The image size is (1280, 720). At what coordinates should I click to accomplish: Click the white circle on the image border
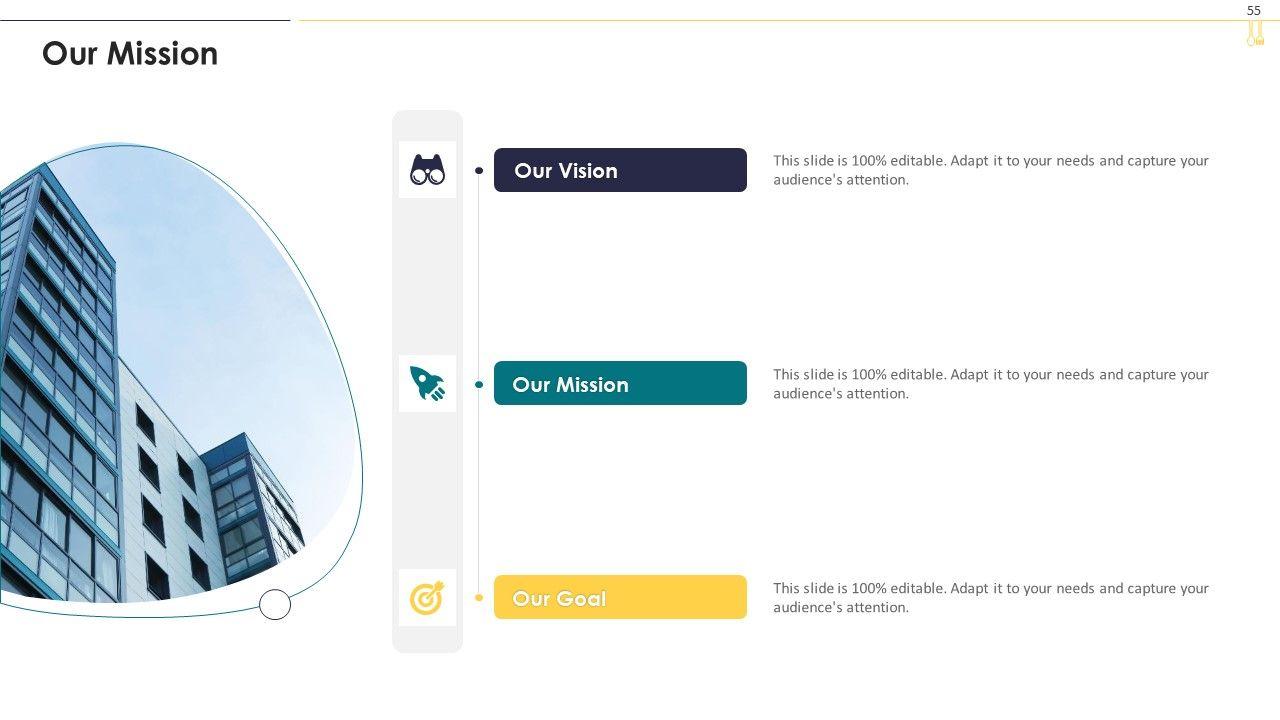pos(275,604)
